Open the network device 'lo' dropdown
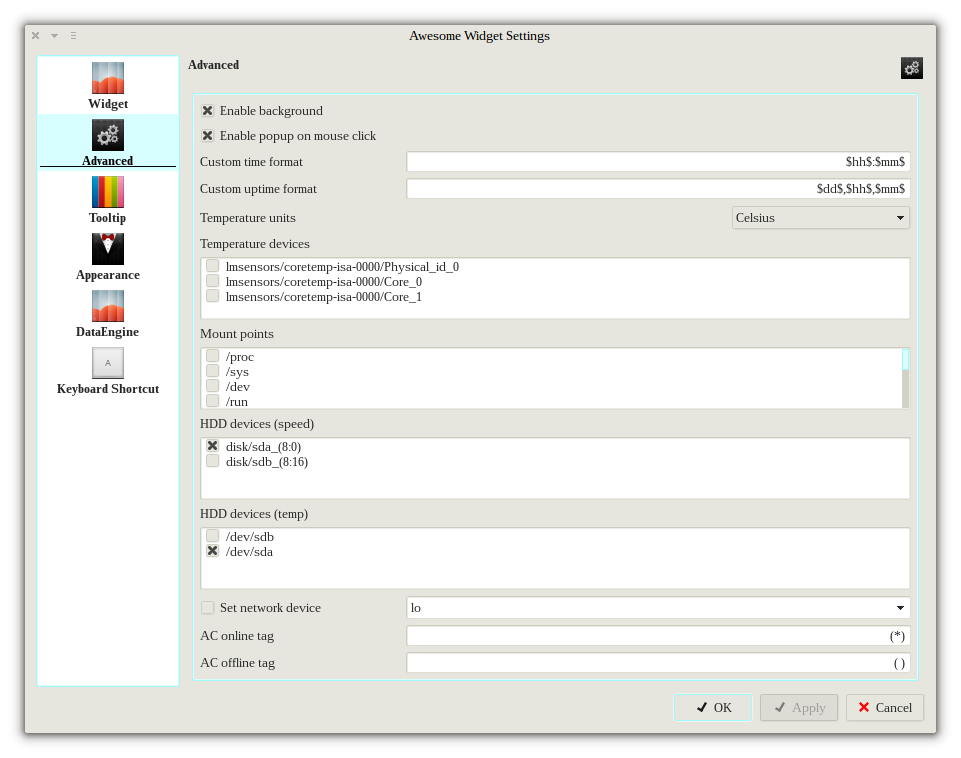Viewport: 961px width, 758px height. [658, 608]
